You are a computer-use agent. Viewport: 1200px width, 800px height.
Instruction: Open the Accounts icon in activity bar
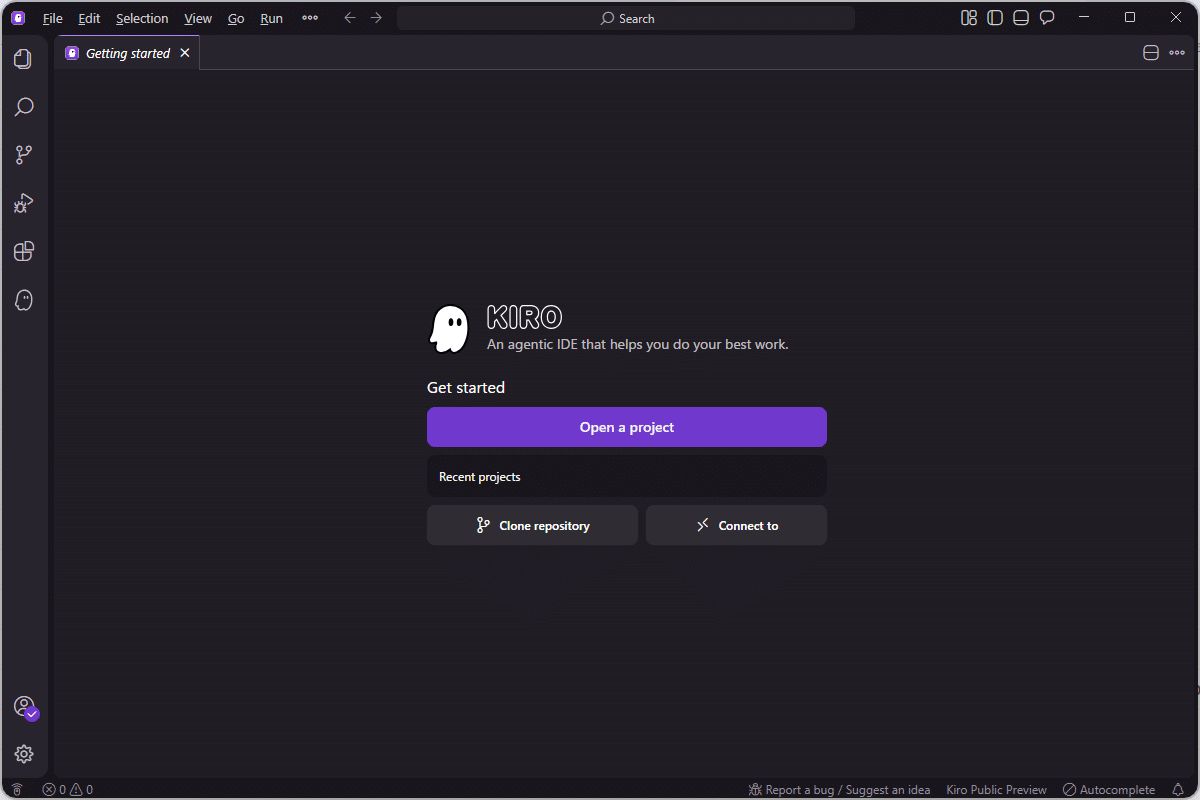click(x=24, y=708)
